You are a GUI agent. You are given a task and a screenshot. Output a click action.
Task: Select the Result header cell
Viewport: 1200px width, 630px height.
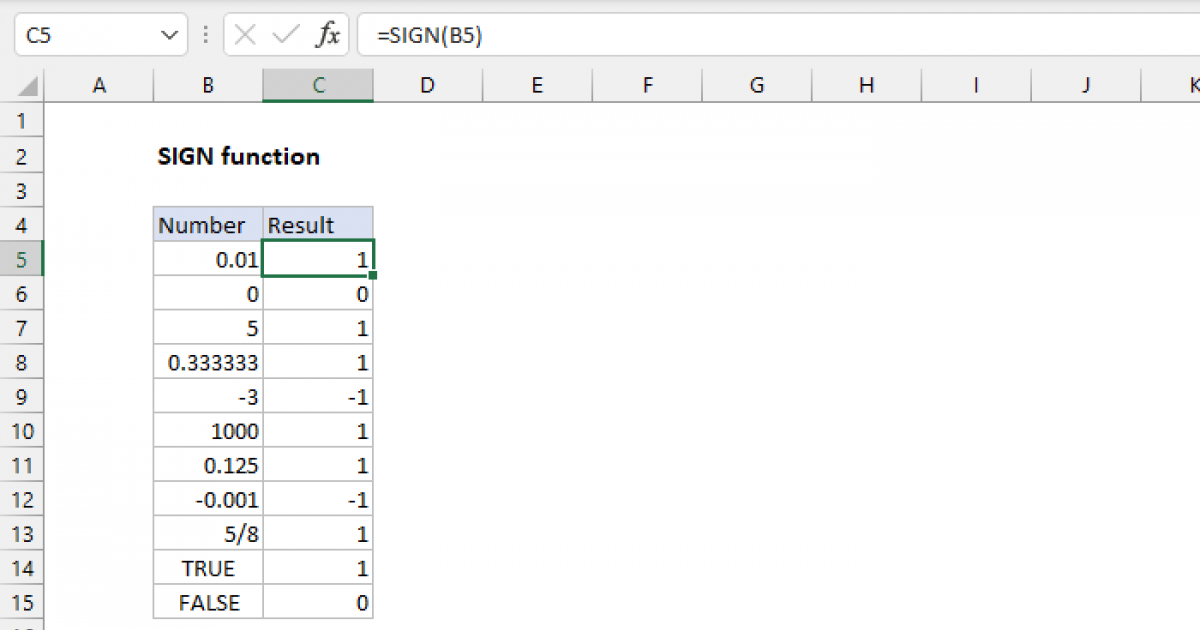(x=318, y=225)
